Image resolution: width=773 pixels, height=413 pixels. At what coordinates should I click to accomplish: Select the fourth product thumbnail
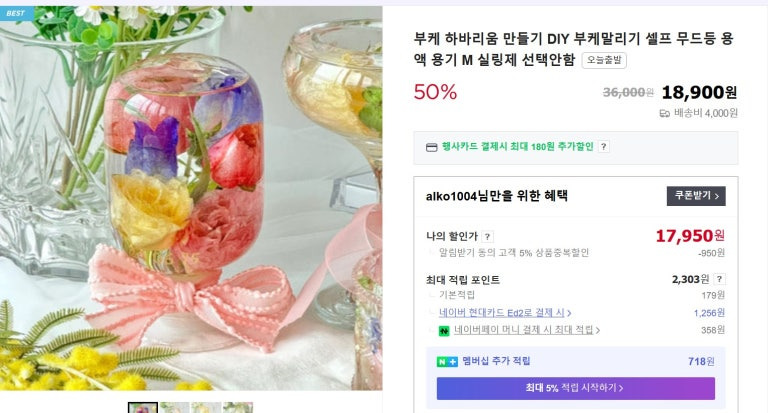click(238, 408)
